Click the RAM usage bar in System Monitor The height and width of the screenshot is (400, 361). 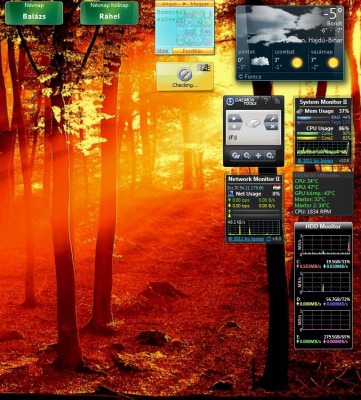coord(312,118)
